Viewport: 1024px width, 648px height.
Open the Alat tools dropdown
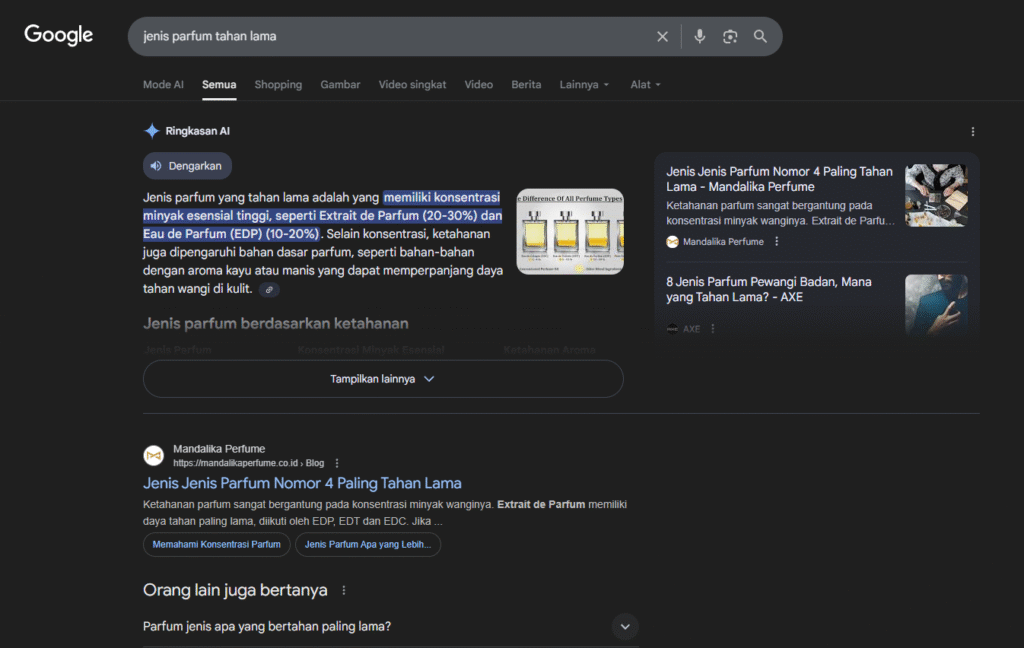point(645,85)
